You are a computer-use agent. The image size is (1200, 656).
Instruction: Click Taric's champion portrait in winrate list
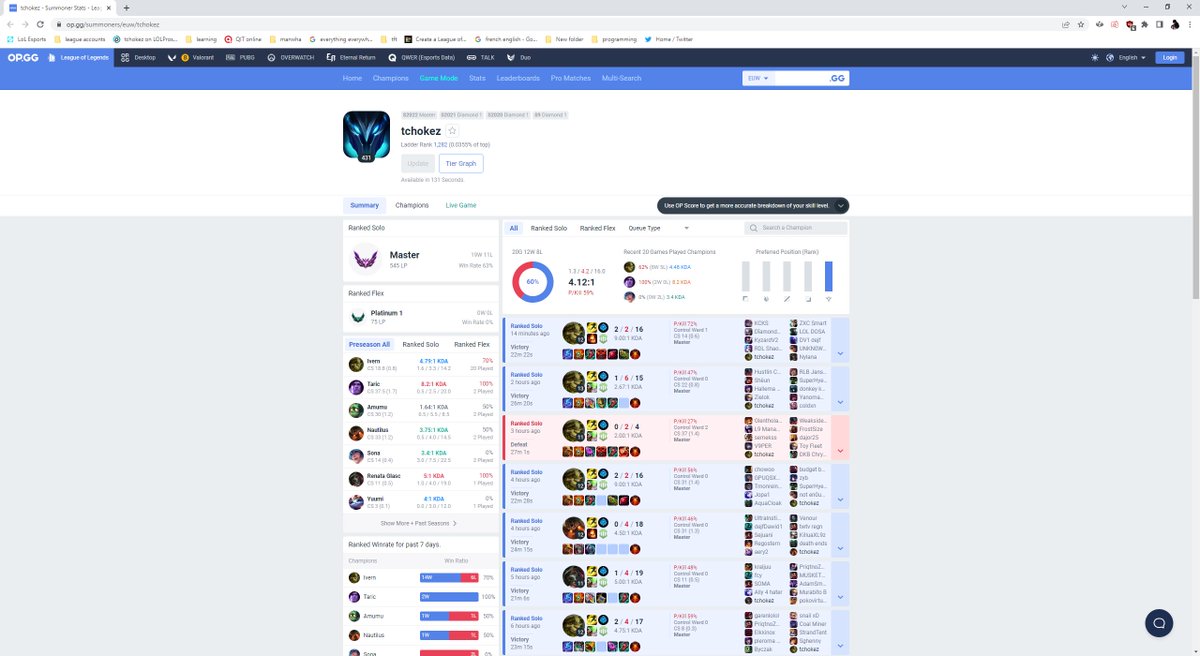(x=354, y=596)
